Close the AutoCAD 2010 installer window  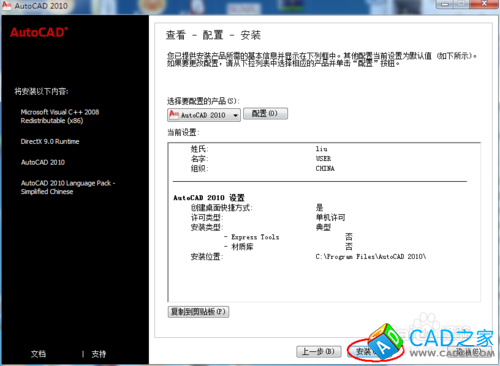484,4
